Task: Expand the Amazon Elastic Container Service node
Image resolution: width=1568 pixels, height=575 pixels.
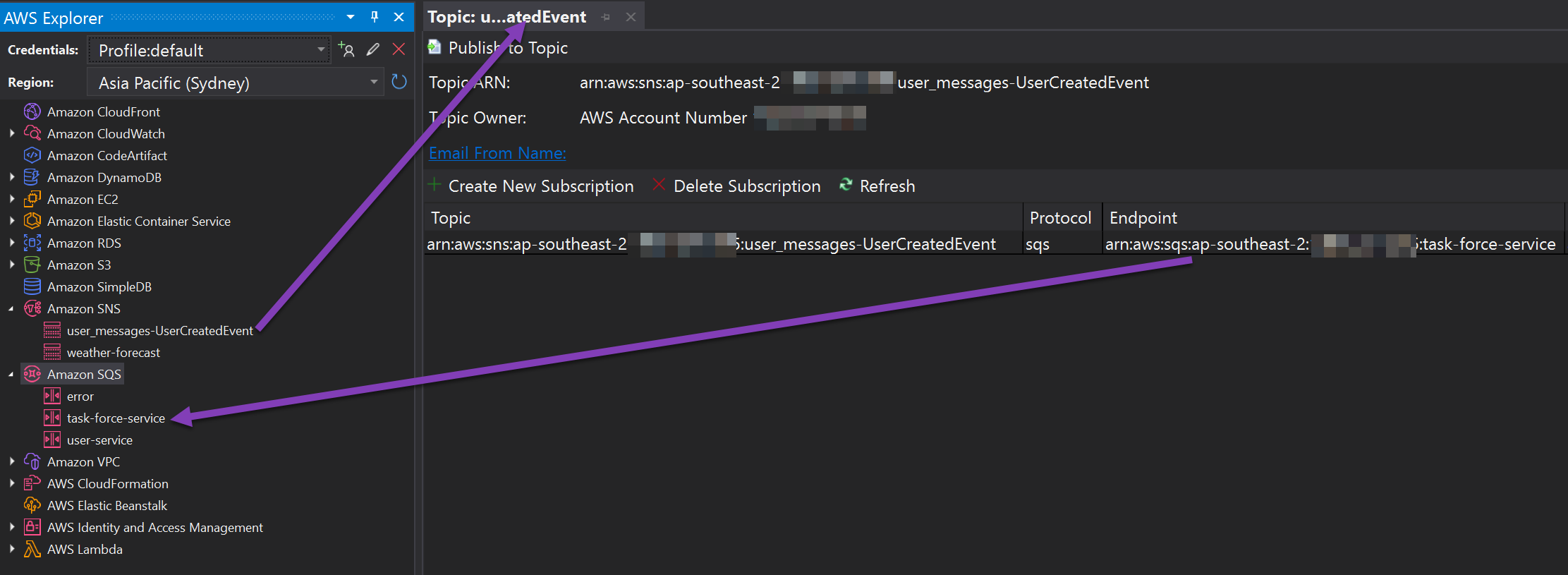Action: coord(11,221)
